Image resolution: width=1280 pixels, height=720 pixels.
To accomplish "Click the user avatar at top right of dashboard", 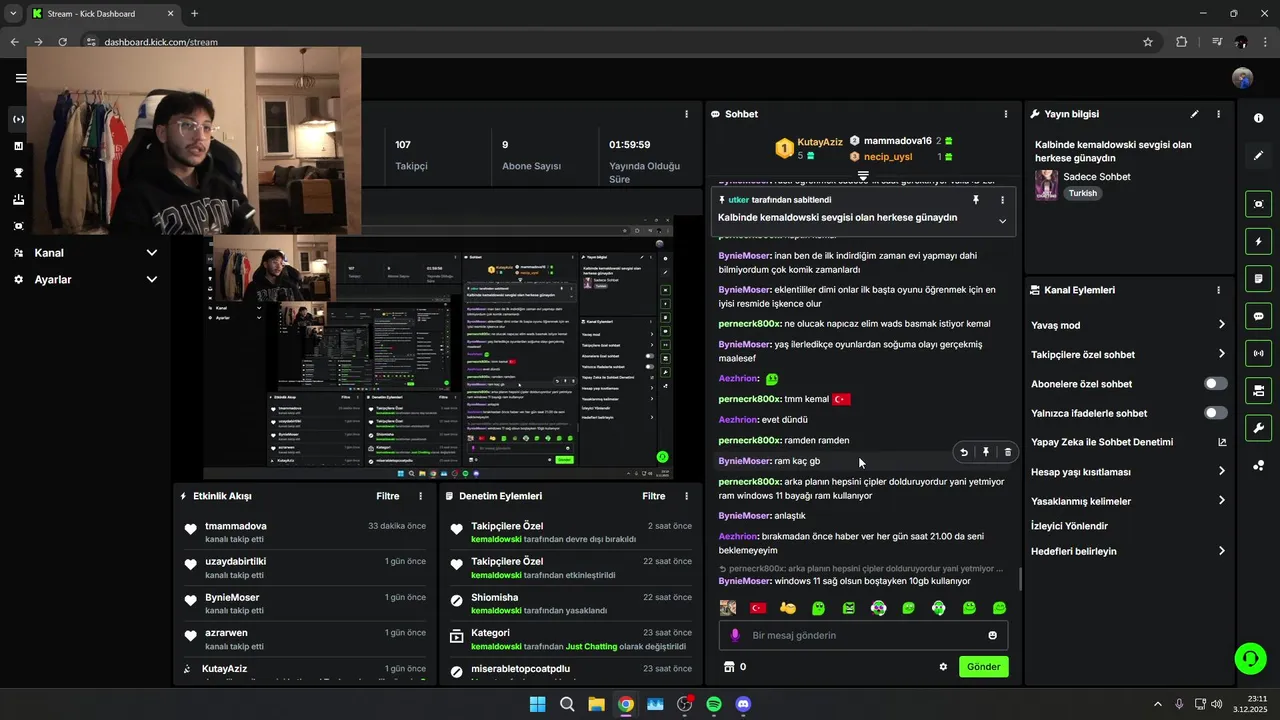I will (x=1242, y=78).
